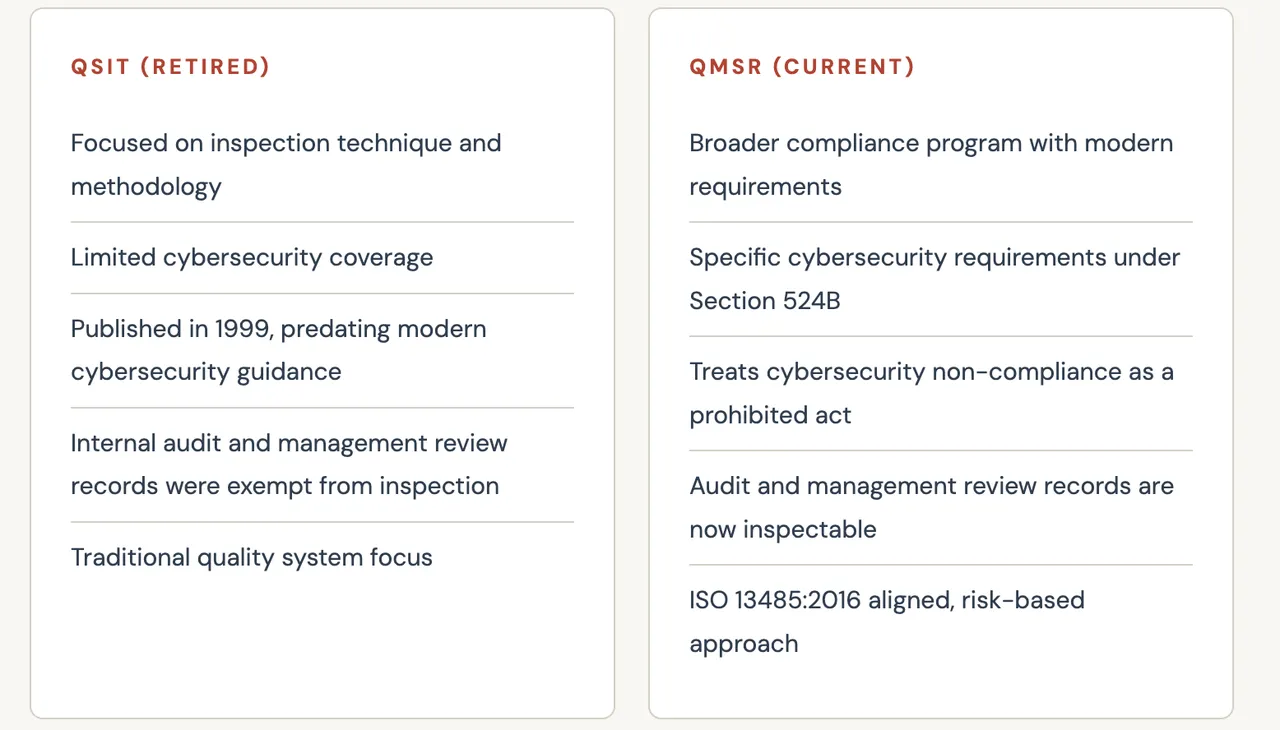This screenshot has width=1280, height=730.
Task: Select 'Focused on inspection technique and methodology' text
Action: pyautogui.click(x=286, y=165)
